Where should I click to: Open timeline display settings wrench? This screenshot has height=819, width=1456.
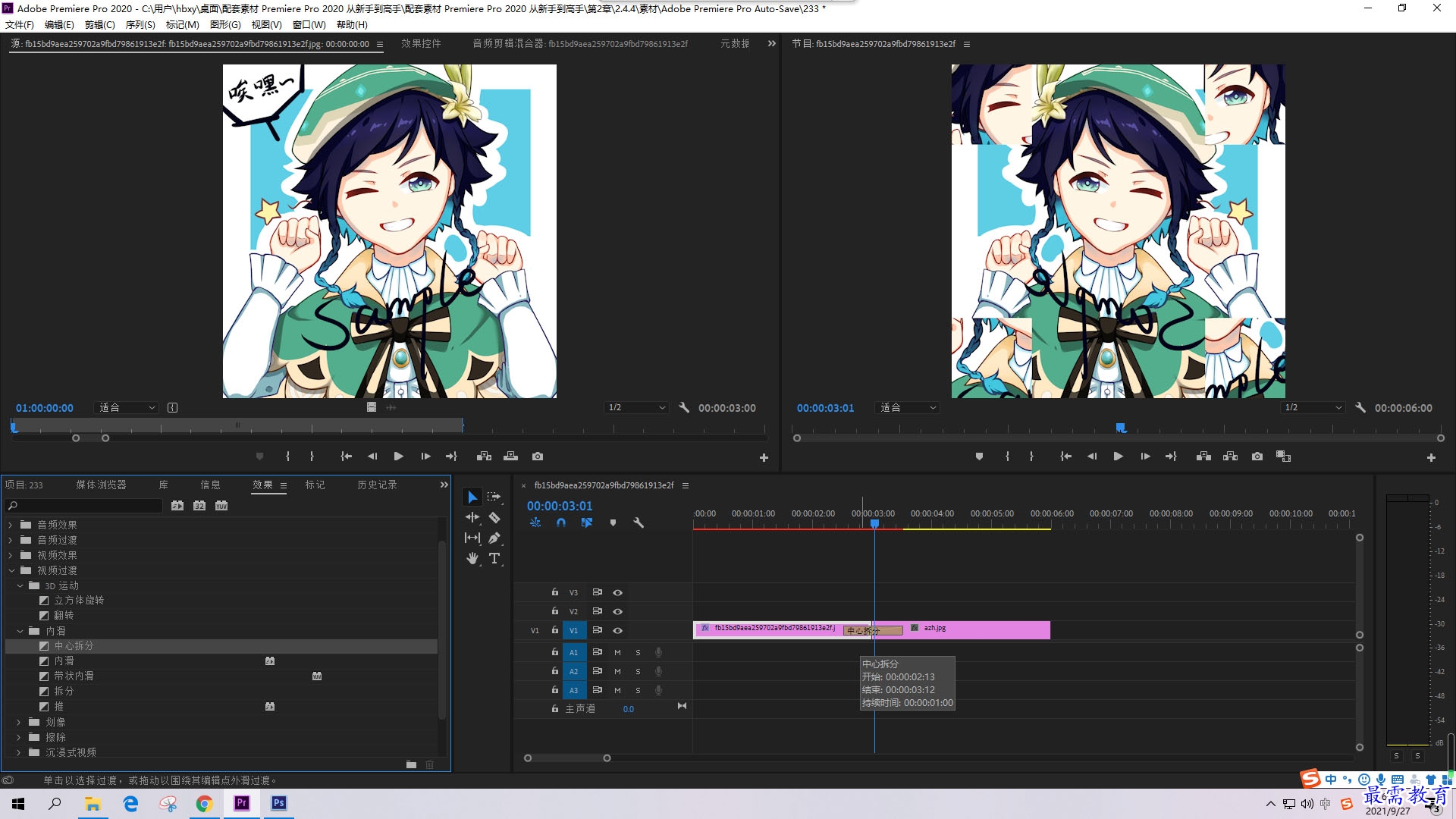pos(639,522)
